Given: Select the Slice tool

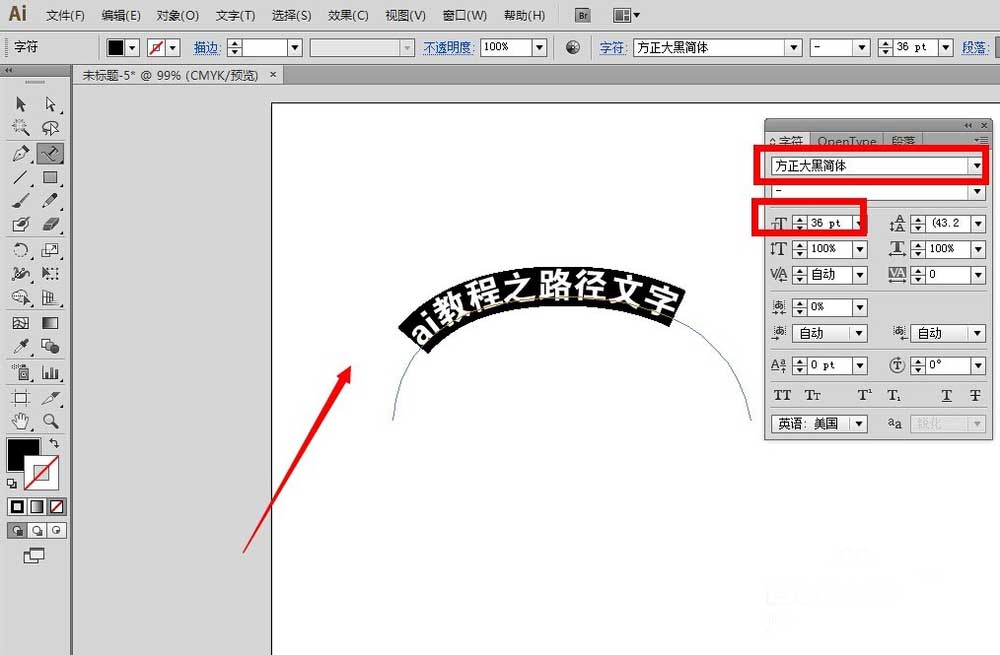Looking at the screenshot, I should pyautogui.click(x=50, y=398).
